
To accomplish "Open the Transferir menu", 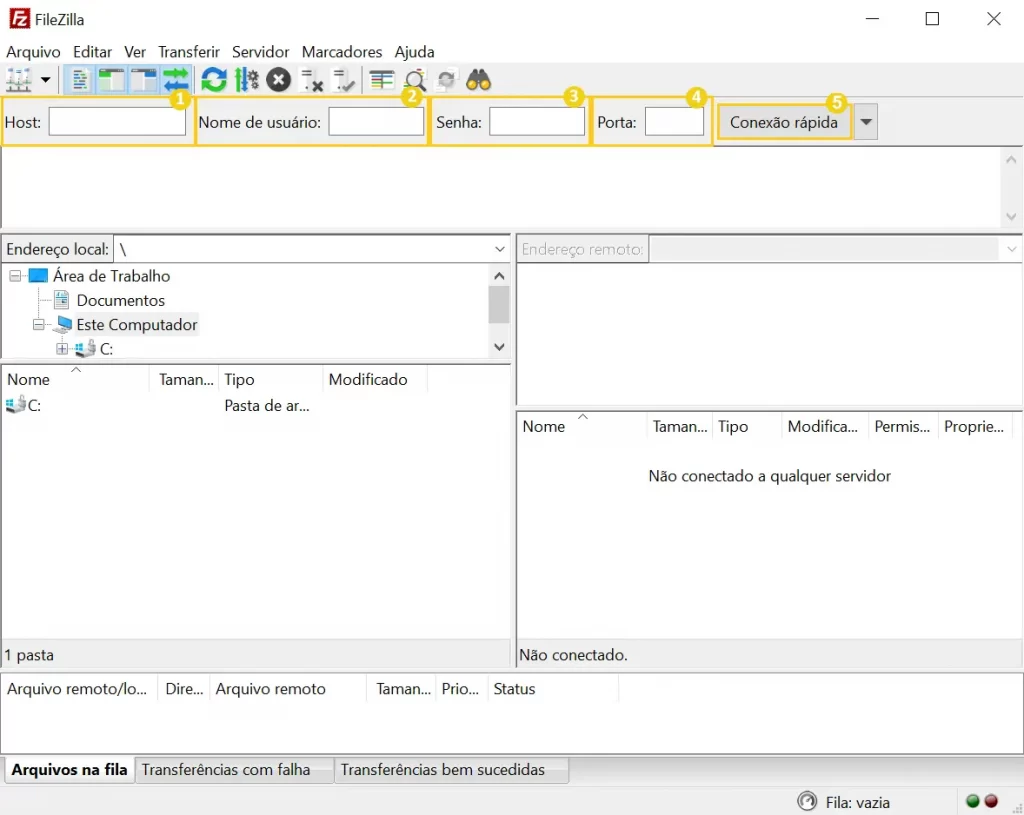I will (x=189, y=52).
